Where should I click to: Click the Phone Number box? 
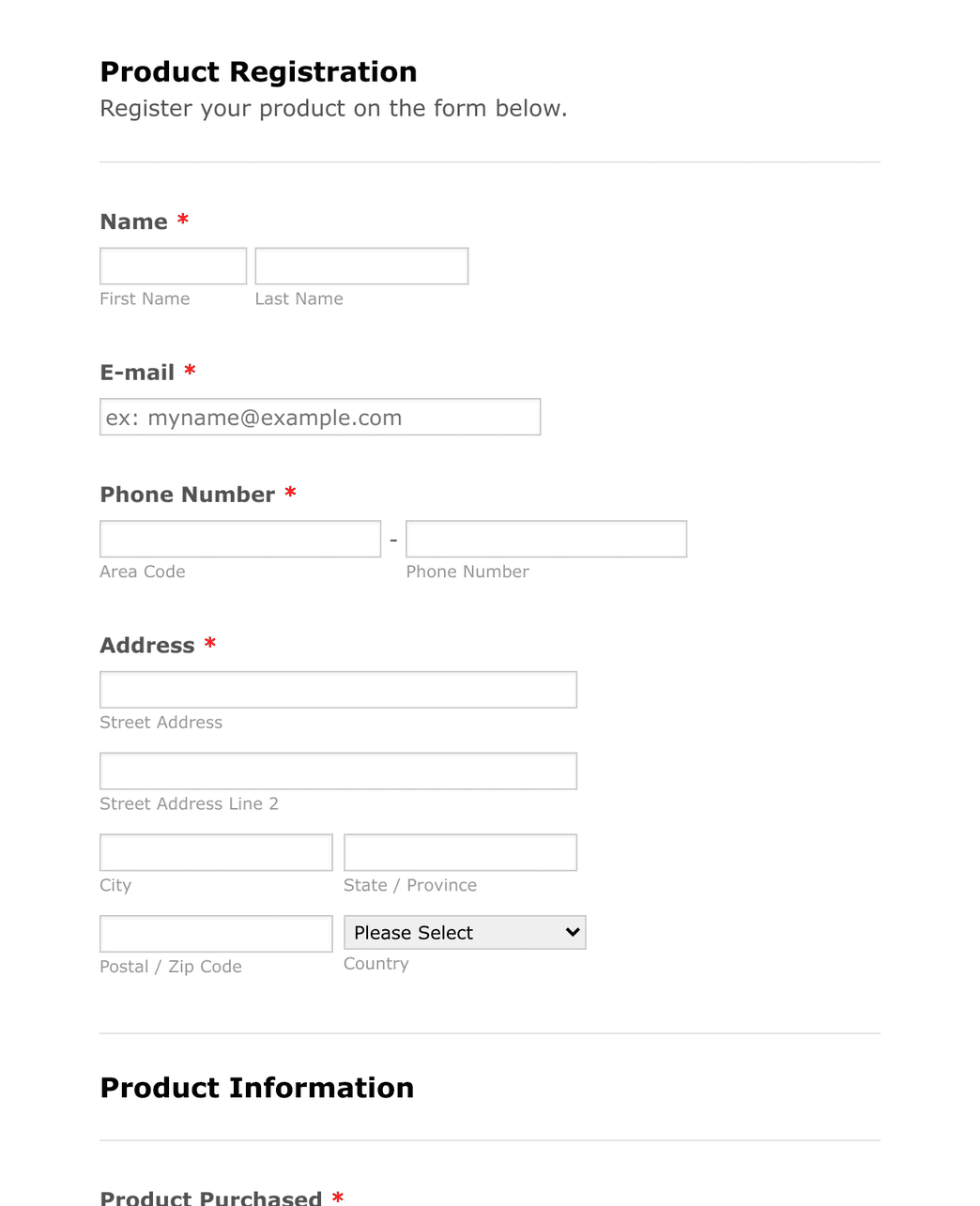pos(546,539)
